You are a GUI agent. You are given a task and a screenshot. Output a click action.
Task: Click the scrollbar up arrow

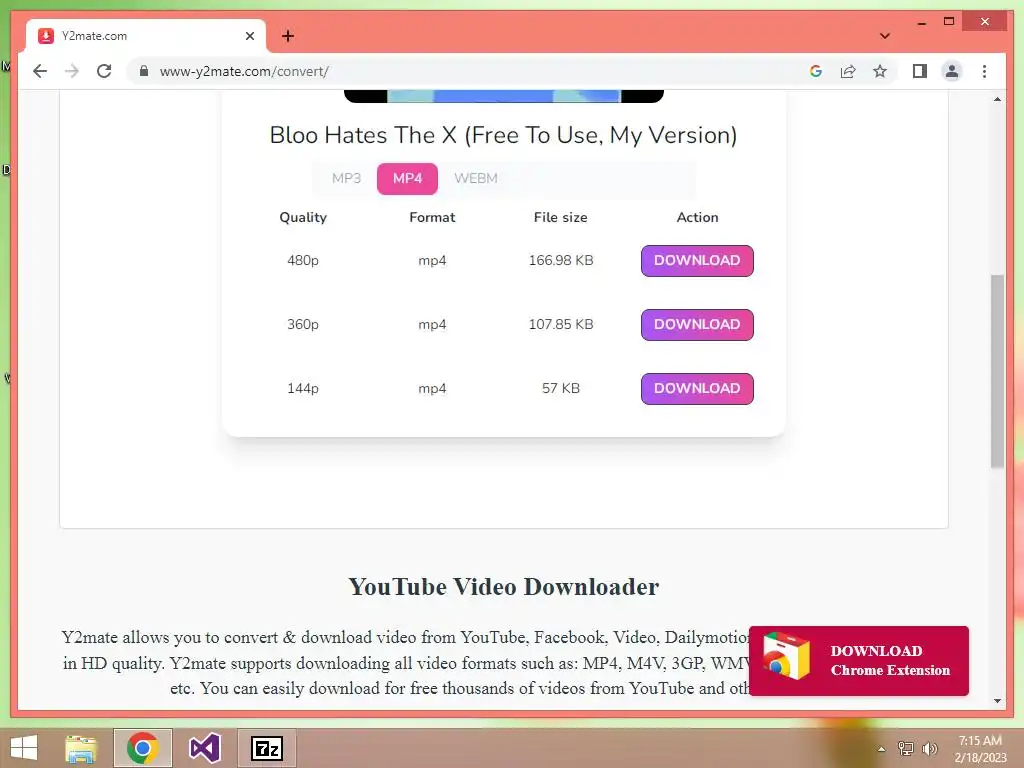997,99
